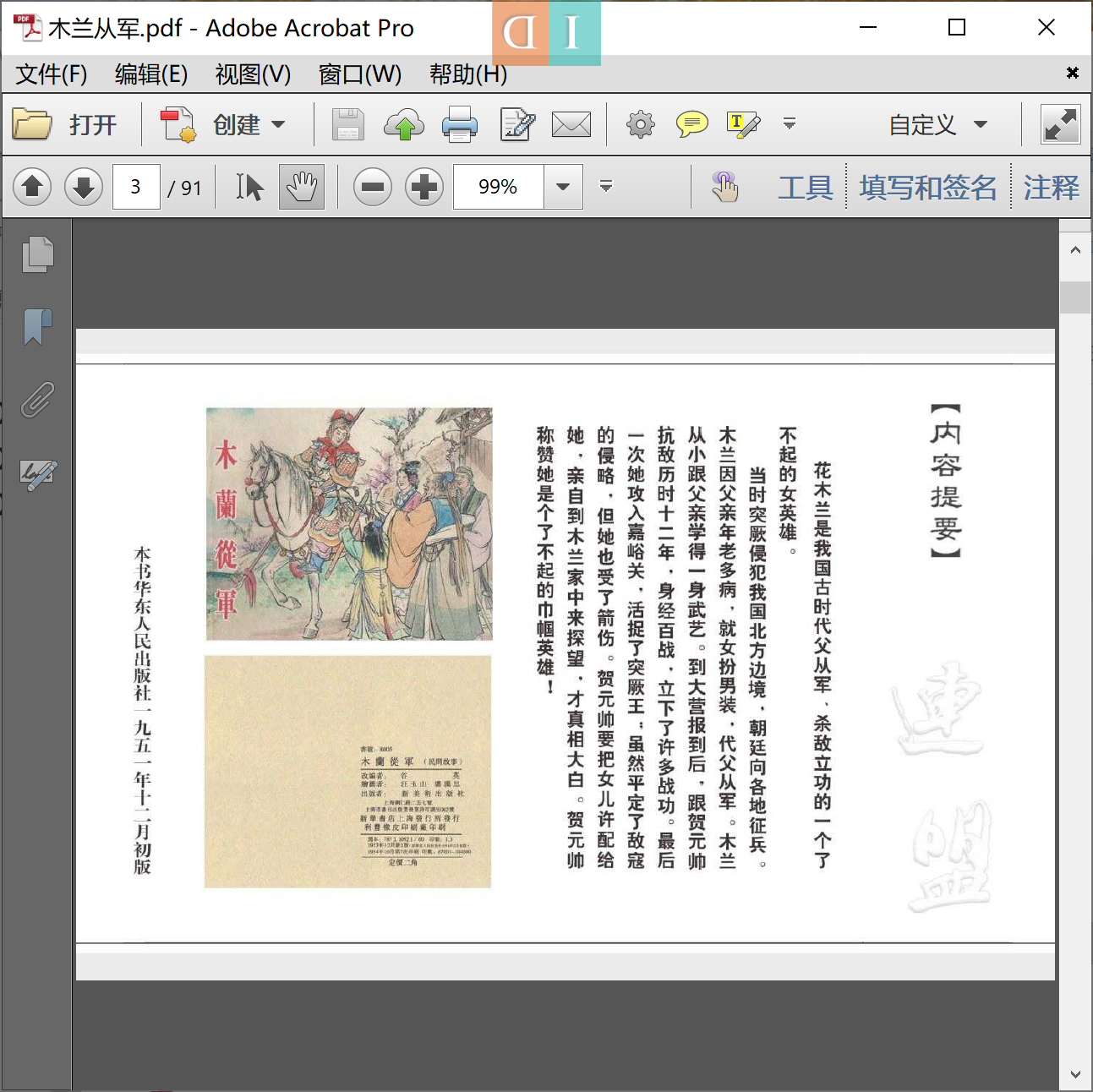Expand quick tools toolbar options arrow

coord(790,124)
